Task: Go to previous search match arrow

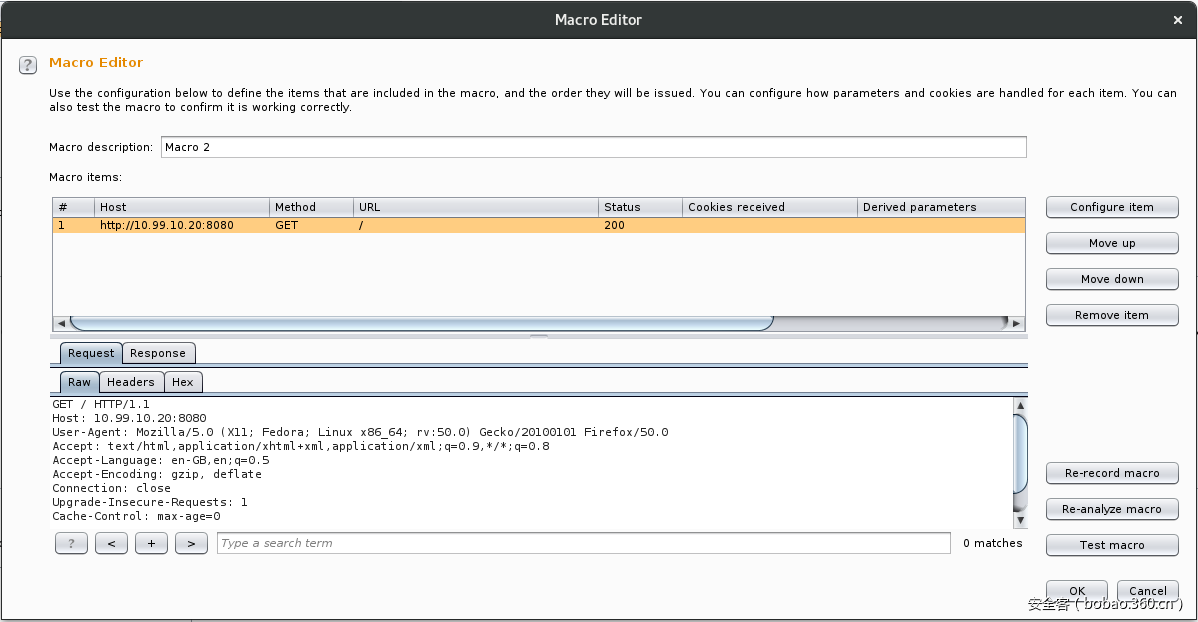Action: coord(111,543)
